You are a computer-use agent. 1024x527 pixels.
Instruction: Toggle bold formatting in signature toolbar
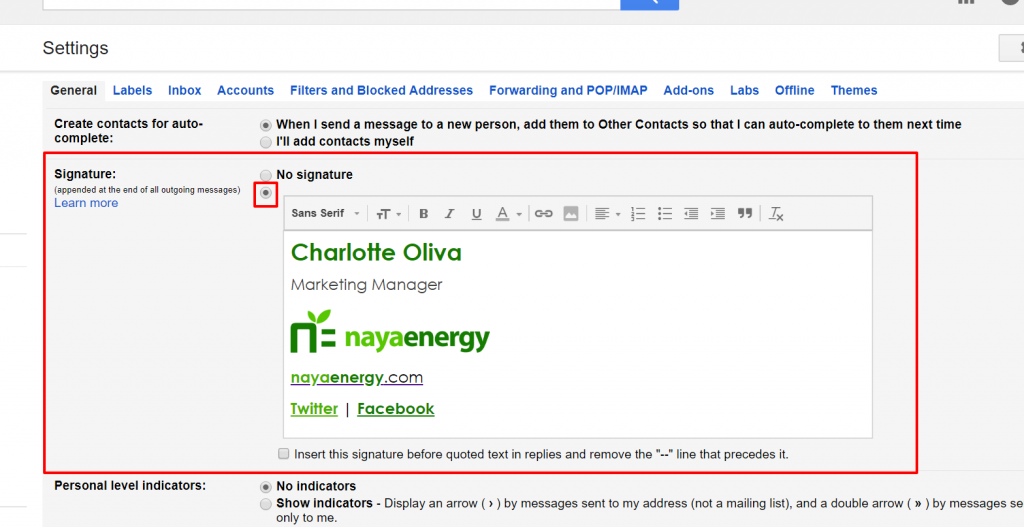pos(423,214)
